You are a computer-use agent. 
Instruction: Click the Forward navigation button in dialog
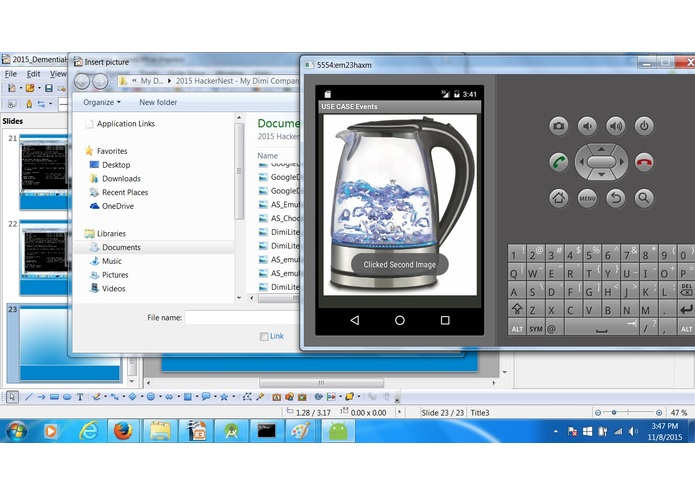(x=100, y=81)
